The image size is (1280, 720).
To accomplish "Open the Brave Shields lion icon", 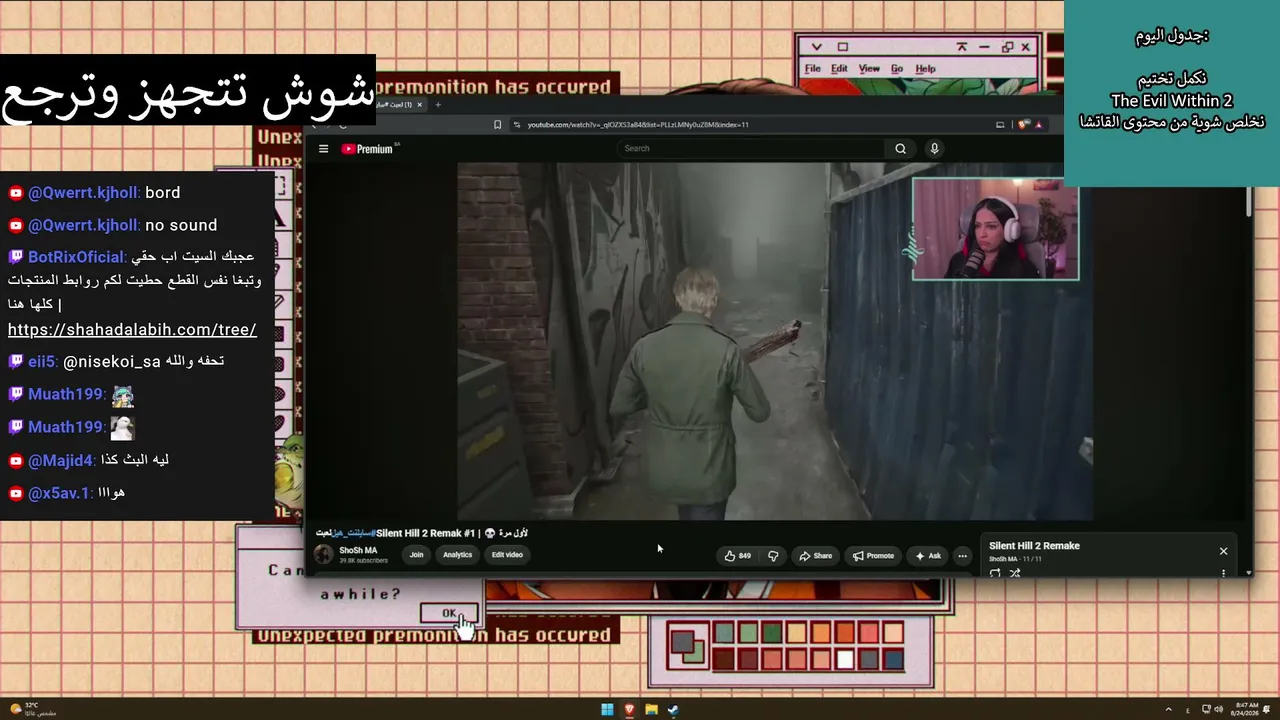I will [1022, 125].
